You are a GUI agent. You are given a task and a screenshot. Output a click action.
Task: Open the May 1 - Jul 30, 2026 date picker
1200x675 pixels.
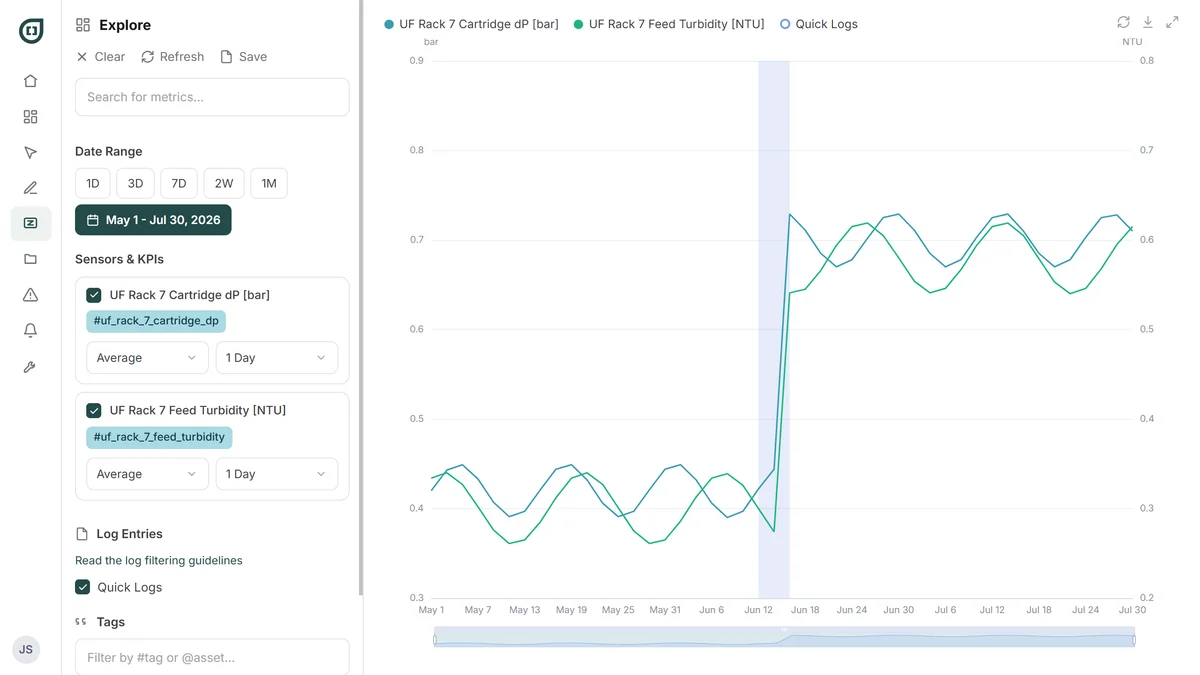tap(153, 220)
